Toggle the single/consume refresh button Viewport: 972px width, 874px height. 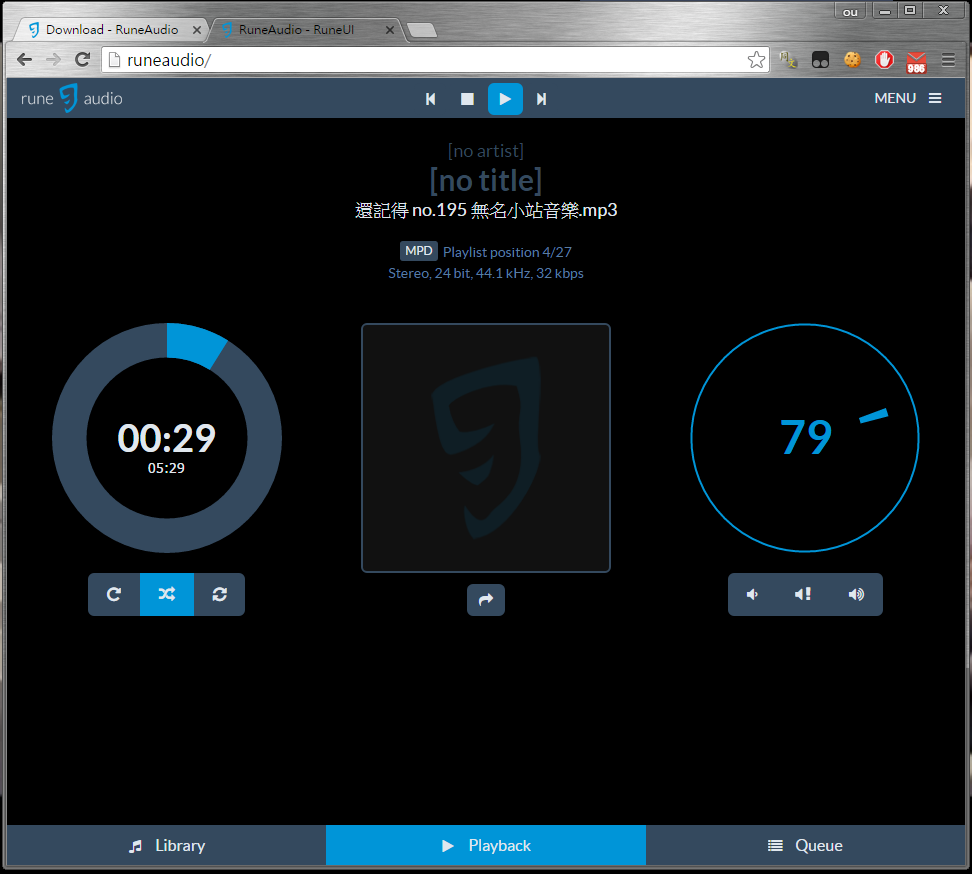pyautogui.click(x=220, y=594)
